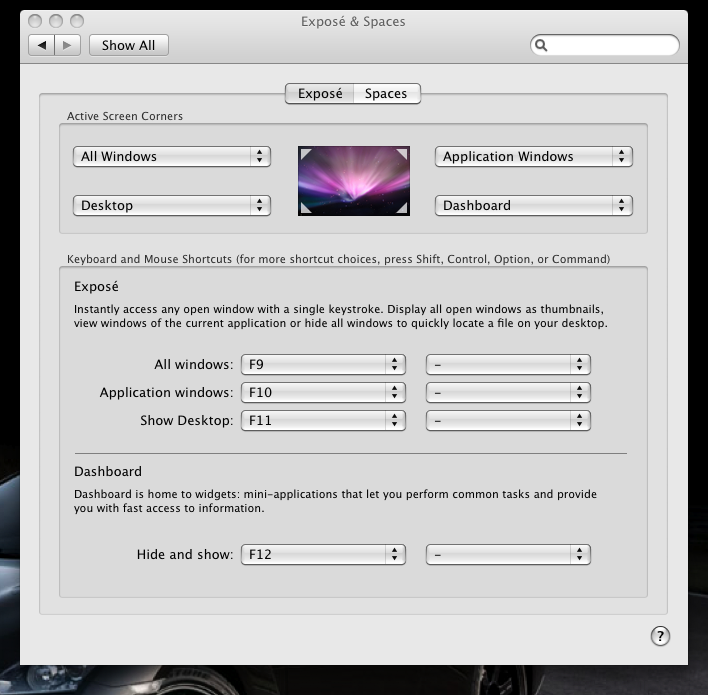
Task: Open the Hide and show F12 dropdown
Action: coord(323,554)
